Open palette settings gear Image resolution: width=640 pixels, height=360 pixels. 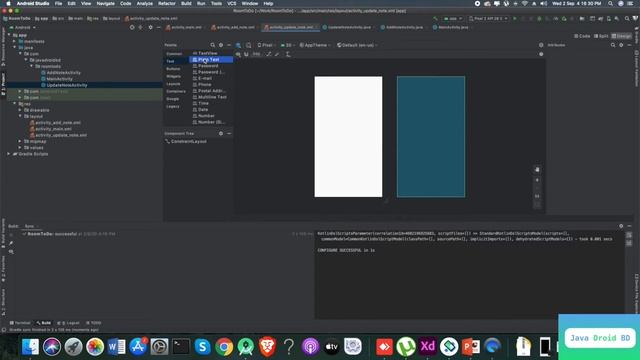221,45
